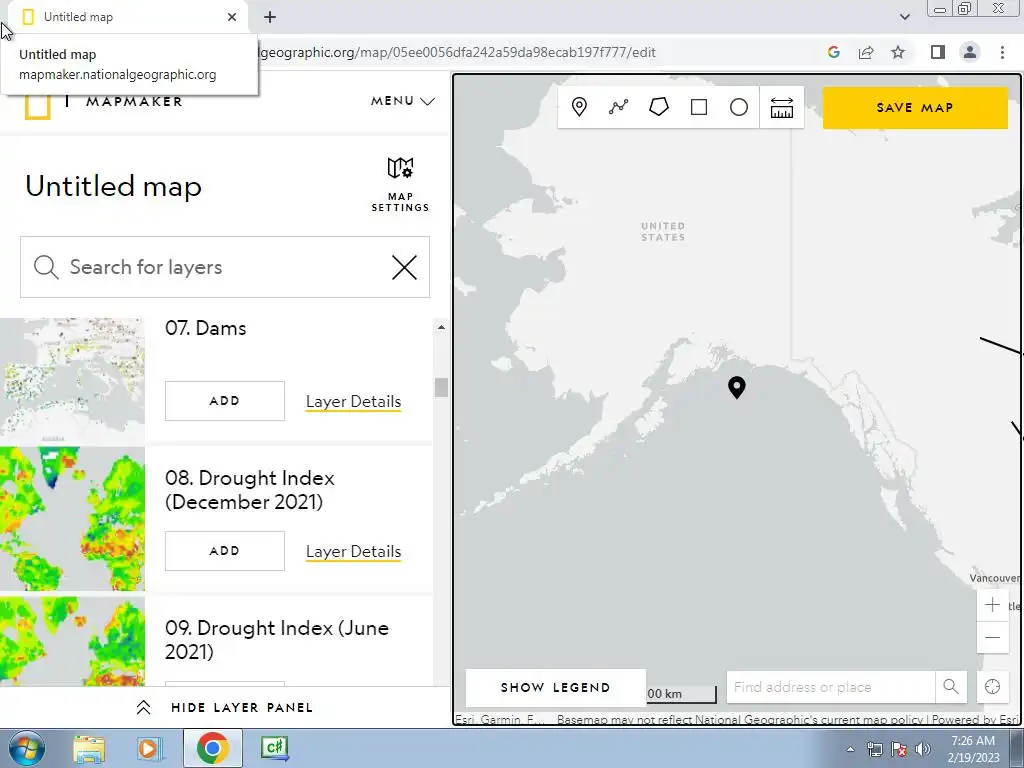The width and height of the screenshot is (1024, 768).
Task: Click the Chrome taskbar icon
Action: pyautogui.click(x=212, y=748)
